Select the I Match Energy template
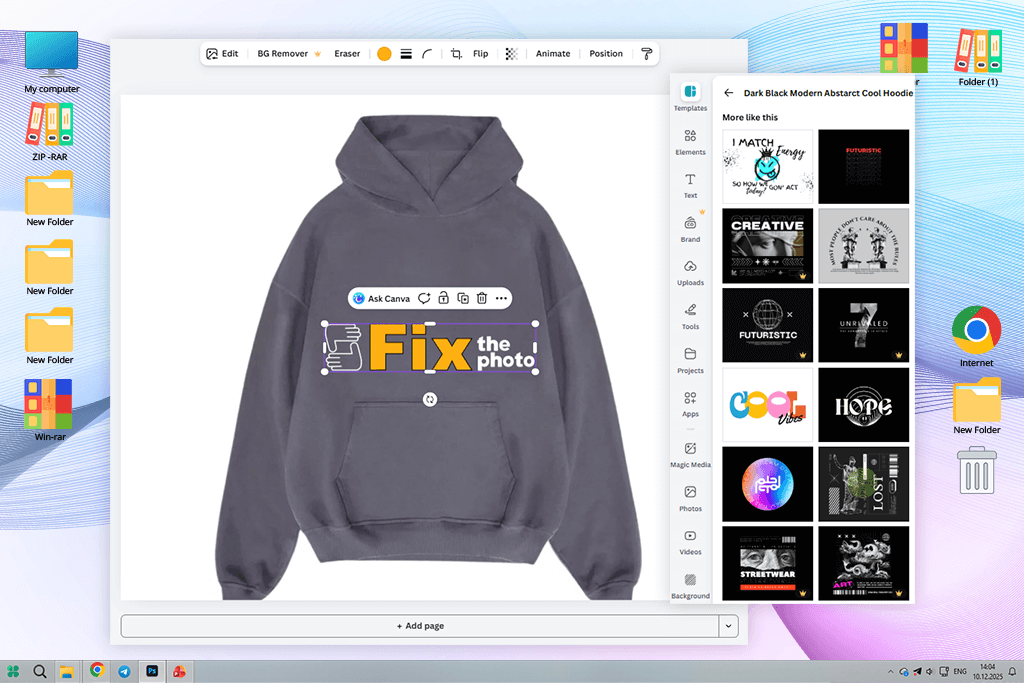The height and width of the screenshot is (683, 1024). 767,167
